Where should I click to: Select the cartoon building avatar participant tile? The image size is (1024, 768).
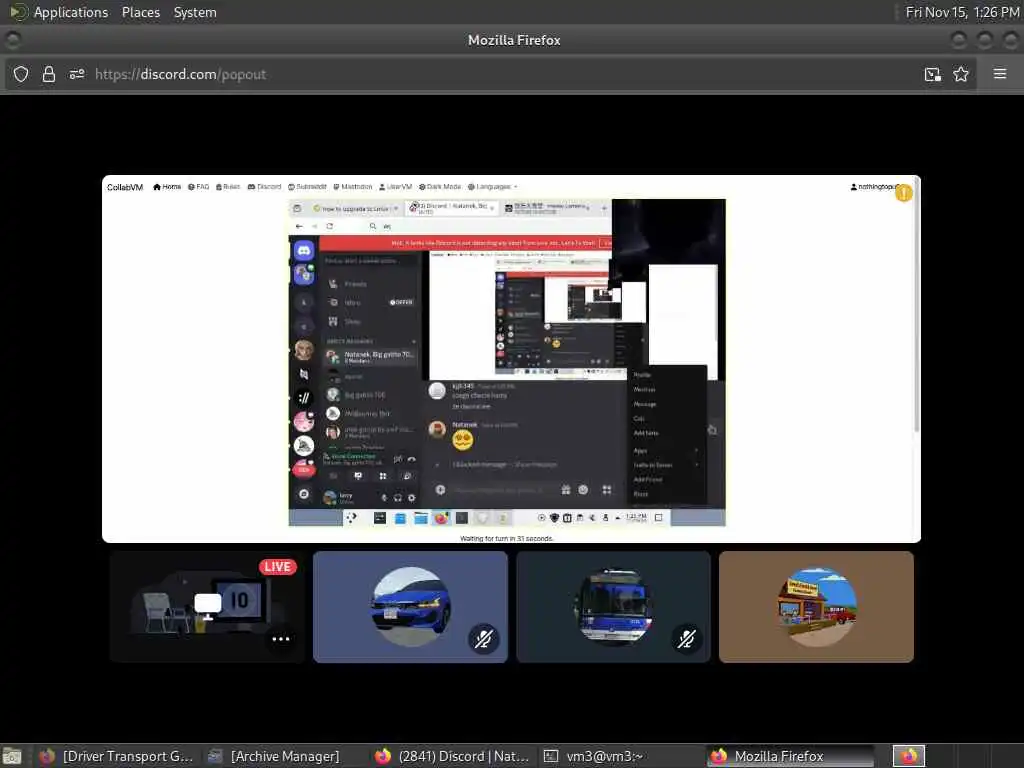pos(816,607)
